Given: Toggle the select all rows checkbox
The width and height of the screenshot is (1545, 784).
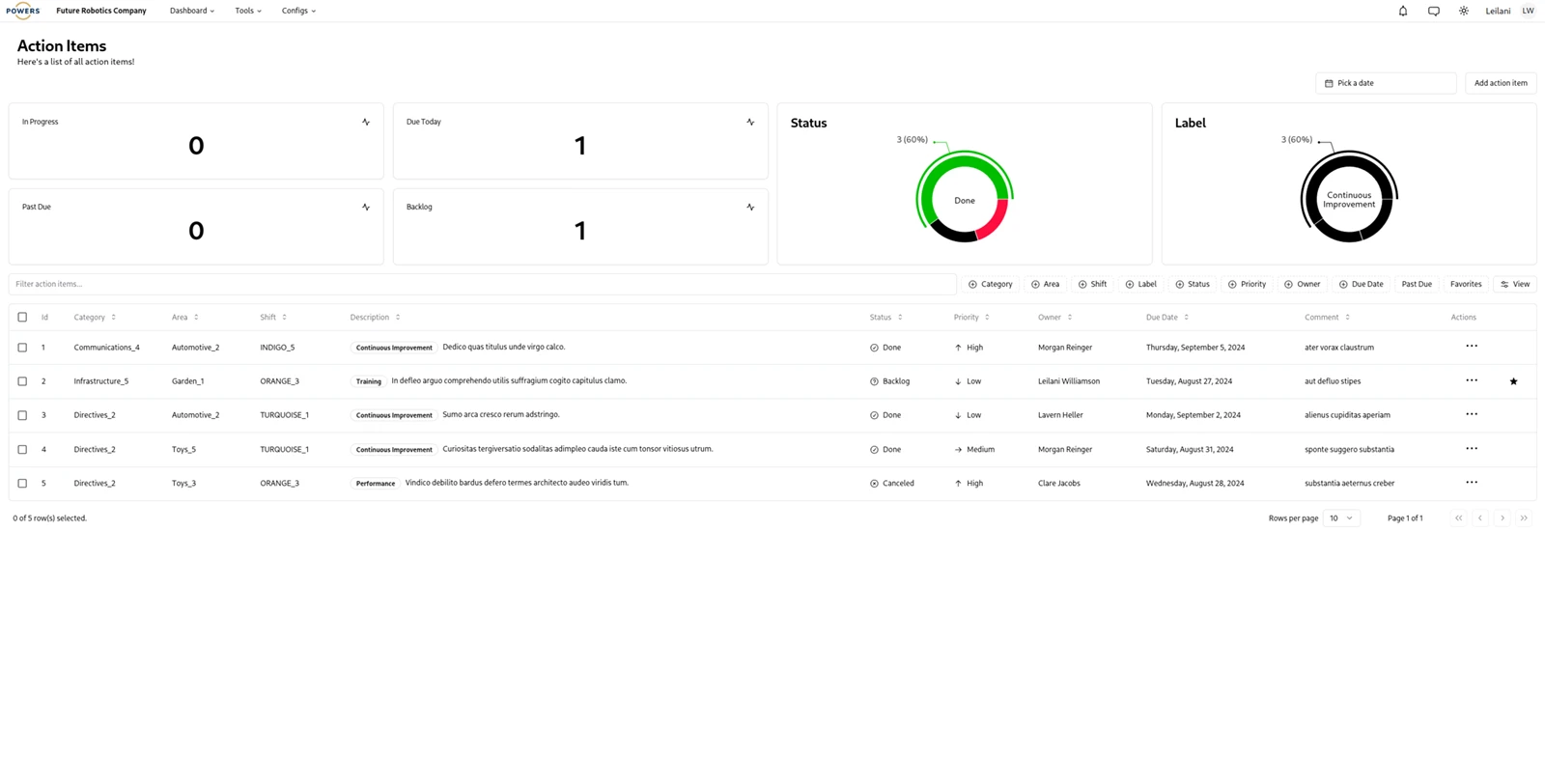Looking at the screenshot, I should click(22, 317).
